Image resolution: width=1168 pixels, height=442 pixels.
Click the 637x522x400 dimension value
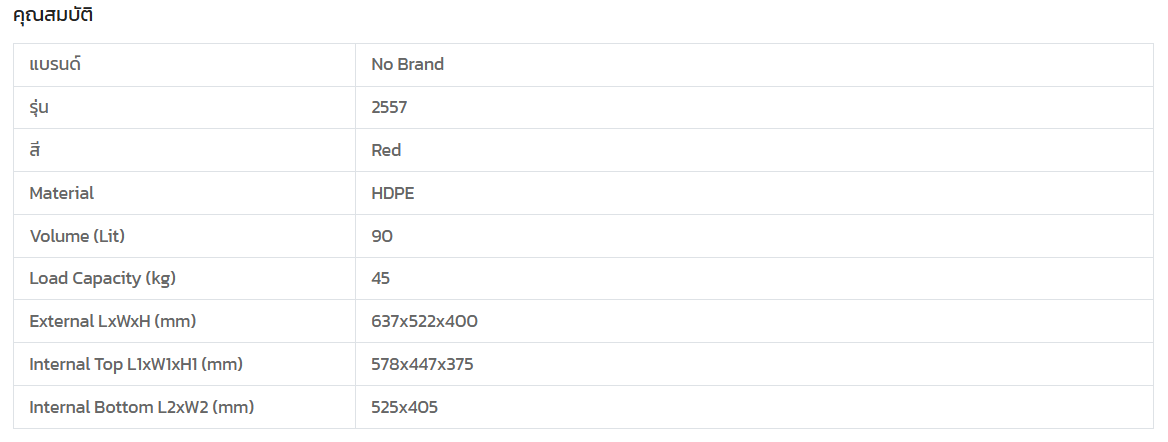[424, 321]
